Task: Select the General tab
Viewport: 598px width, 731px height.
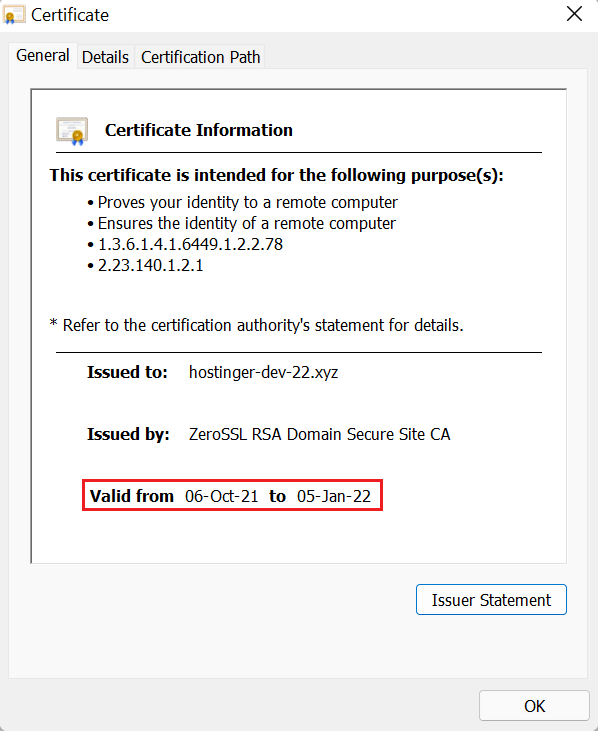Action: click(x=42, y=55)
